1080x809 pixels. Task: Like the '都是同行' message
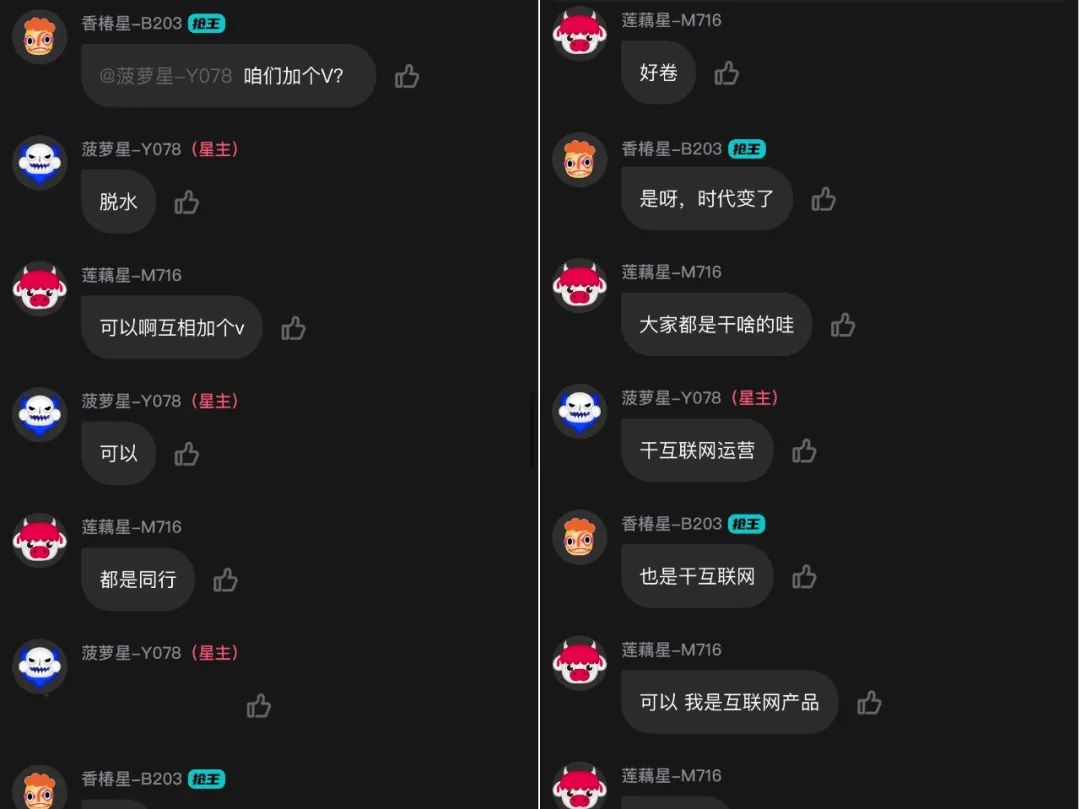pyautogui.click(x=225, y=580)
